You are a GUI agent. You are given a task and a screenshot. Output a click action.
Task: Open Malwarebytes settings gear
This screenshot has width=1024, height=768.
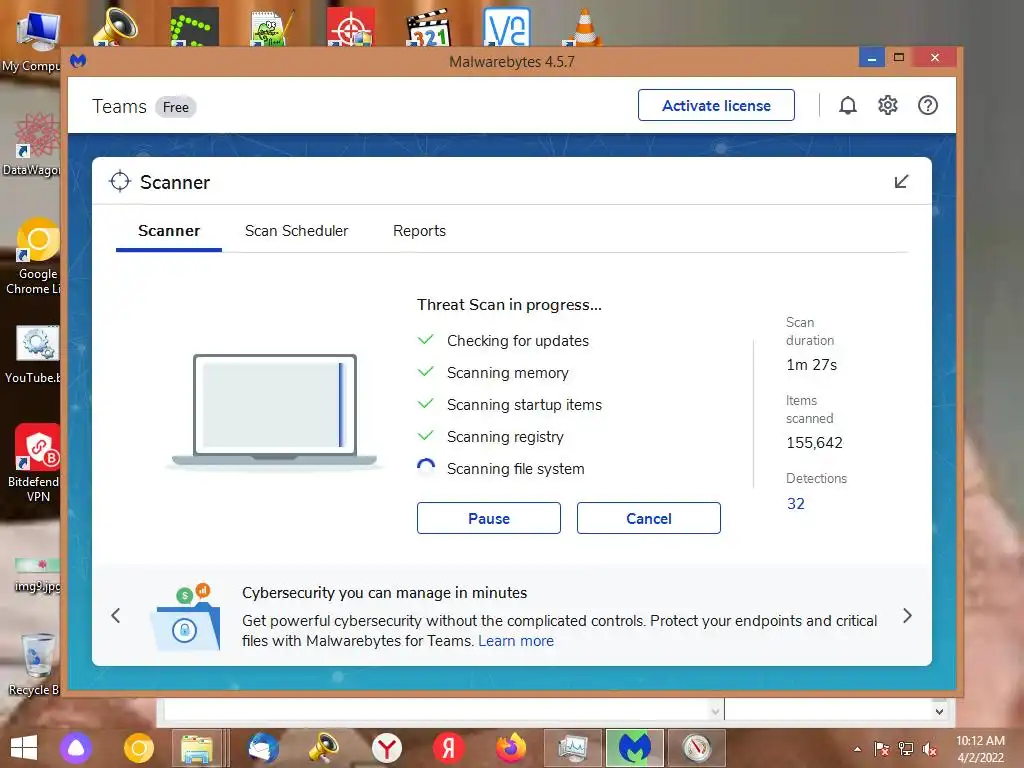click(x=888, y=105)
